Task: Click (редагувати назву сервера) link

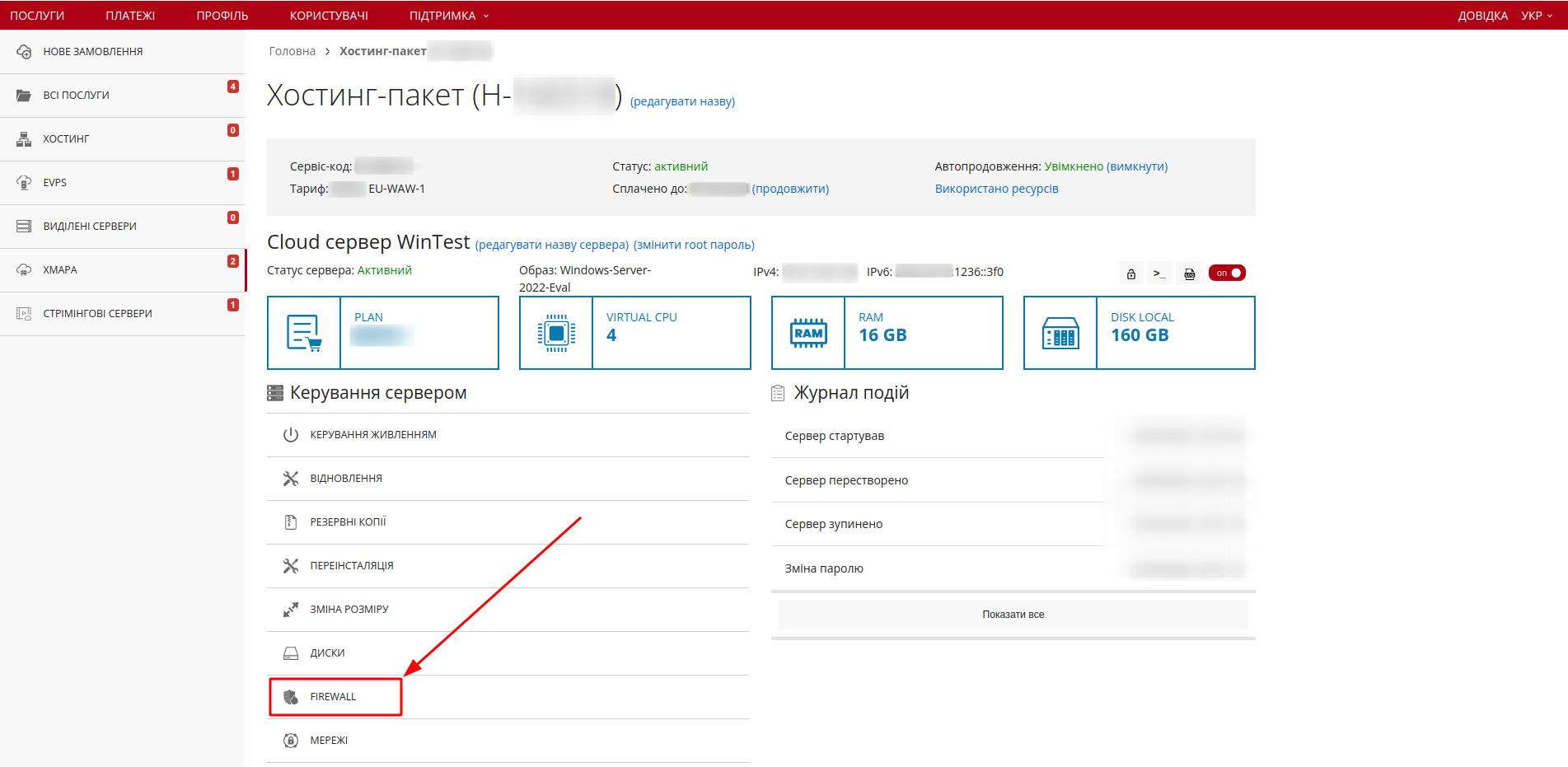Action: point(552,245)
